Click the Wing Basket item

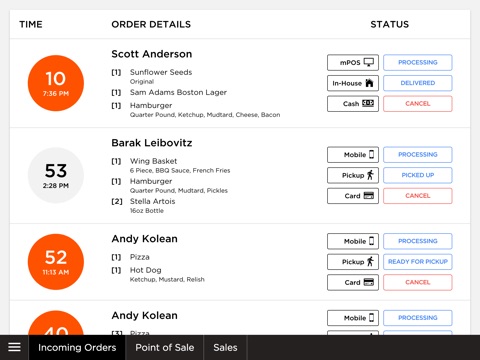pyautogui.click(x=153, y=161)
